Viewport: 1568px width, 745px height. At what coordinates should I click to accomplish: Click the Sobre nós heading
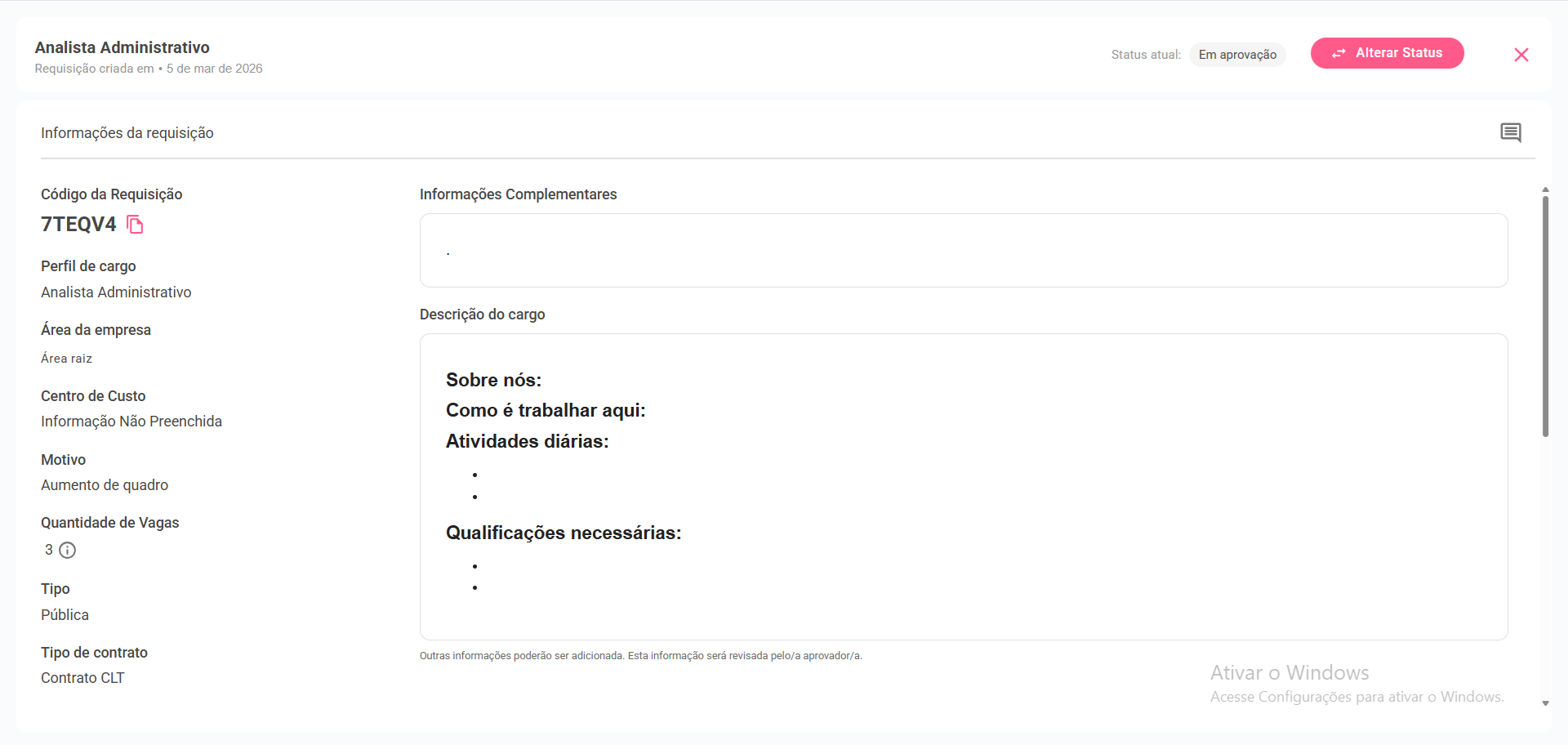point(493,380)
